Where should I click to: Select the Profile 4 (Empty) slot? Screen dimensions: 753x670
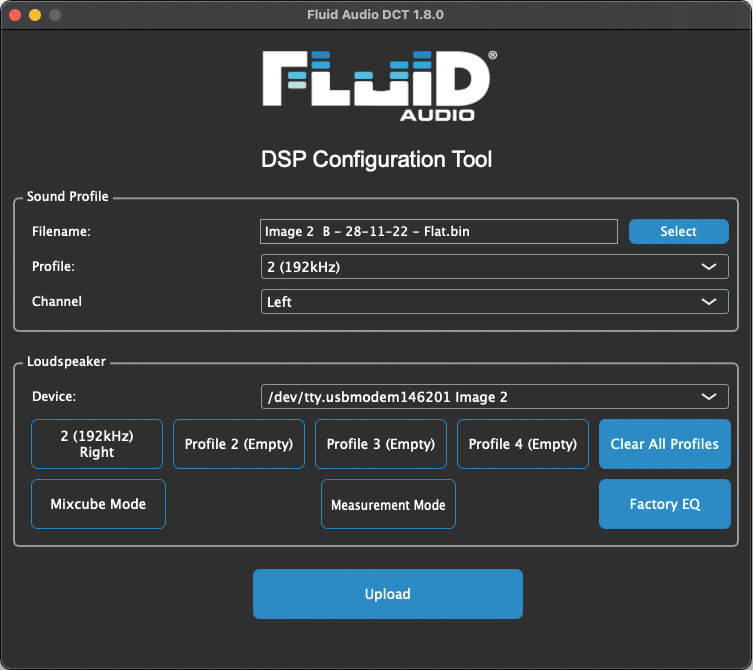coord(523,444)
